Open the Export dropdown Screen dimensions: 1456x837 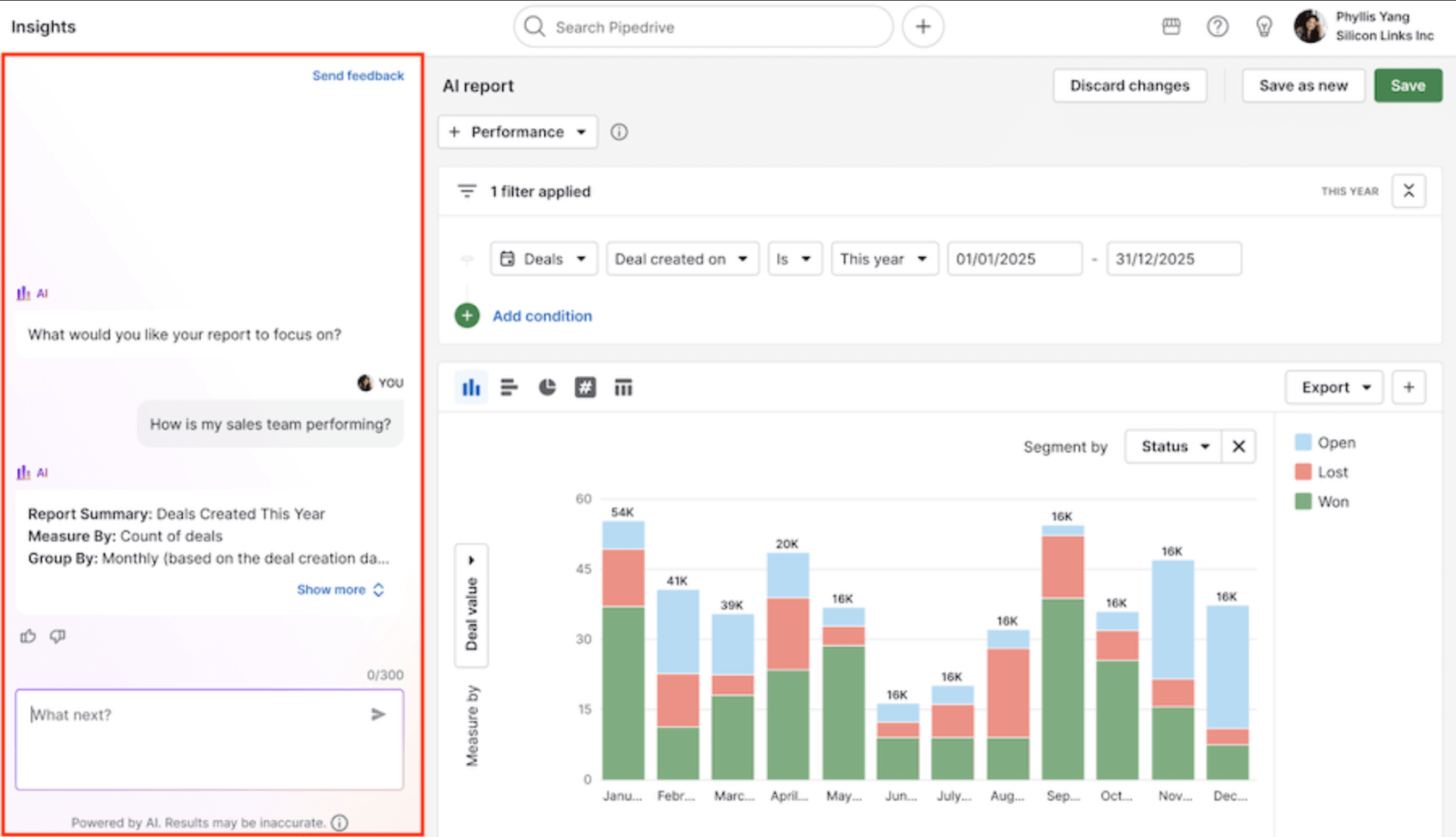coord(1333,386)
